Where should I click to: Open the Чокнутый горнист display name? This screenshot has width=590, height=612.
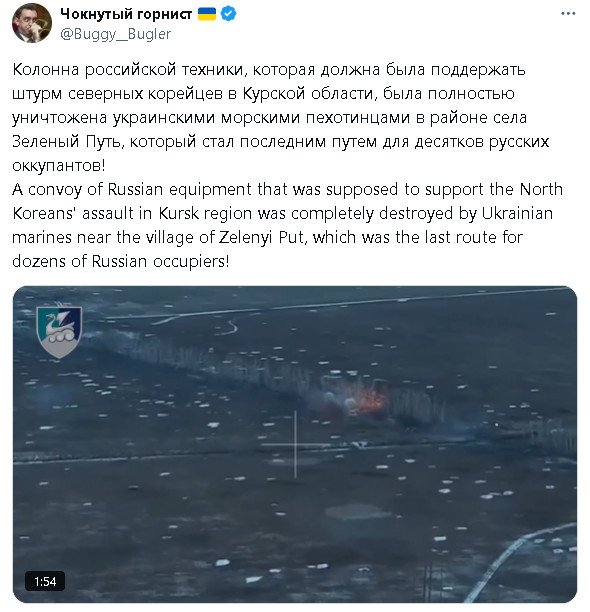pyautogui.click(x=126, y=14)
